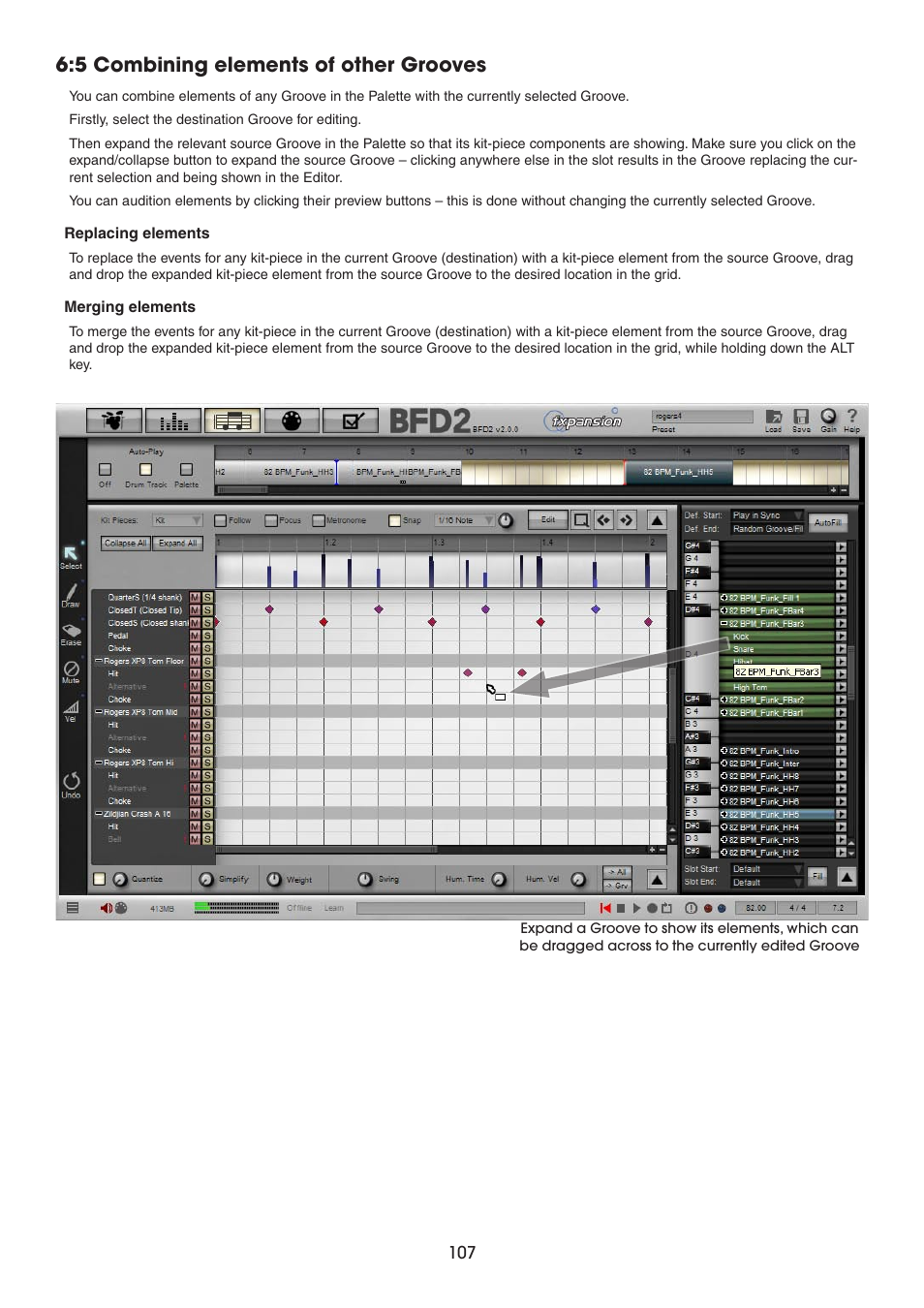924x1308 pixels.
Task: Click the AutoFill button
Action: point(828,522)
